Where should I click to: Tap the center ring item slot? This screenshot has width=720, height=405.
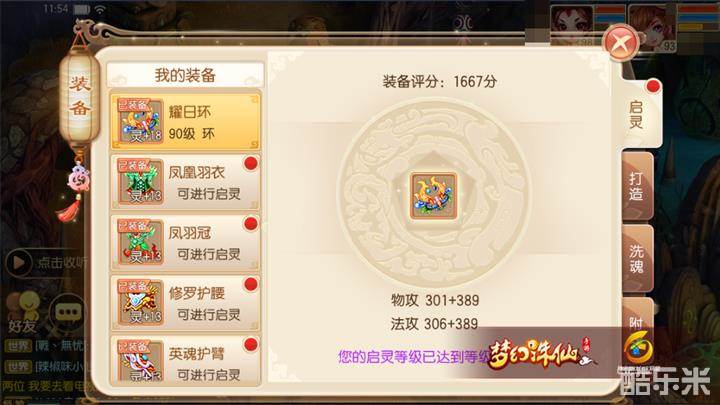433,196
